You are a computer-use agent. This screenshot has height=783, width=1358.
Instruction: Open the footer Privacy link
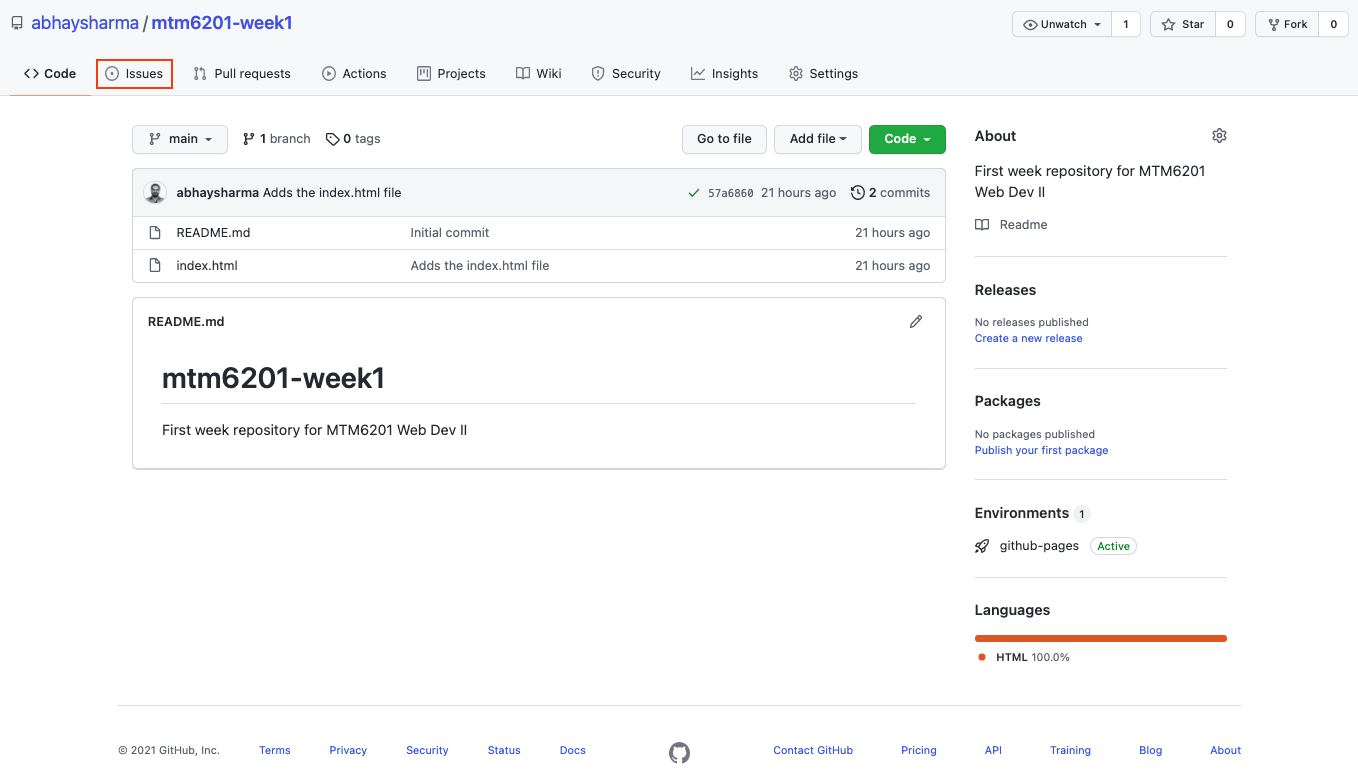point(348,750)
